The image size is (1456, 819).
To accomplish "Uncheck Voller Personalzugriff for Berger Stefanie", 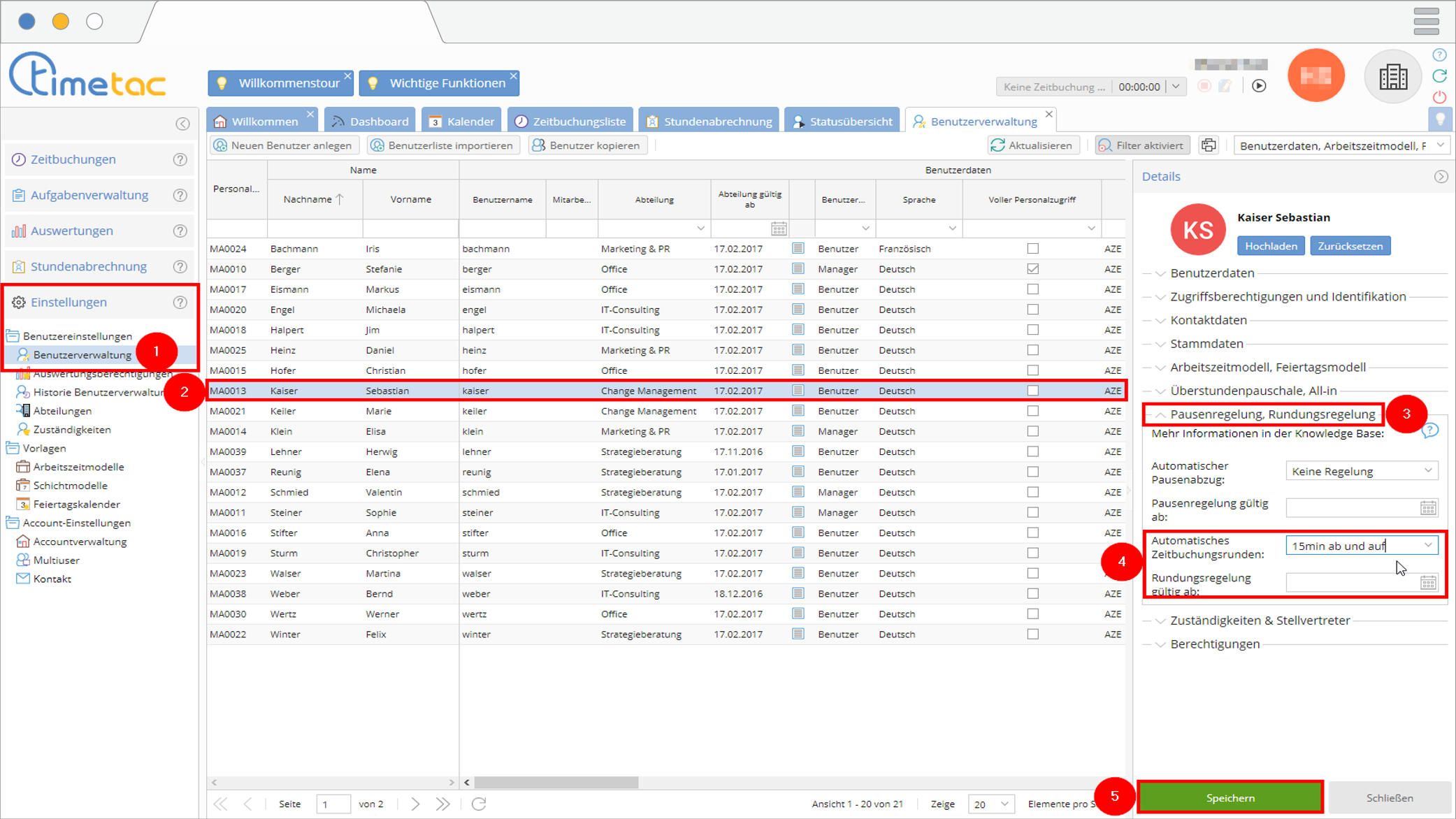I will coord(1032,269).
